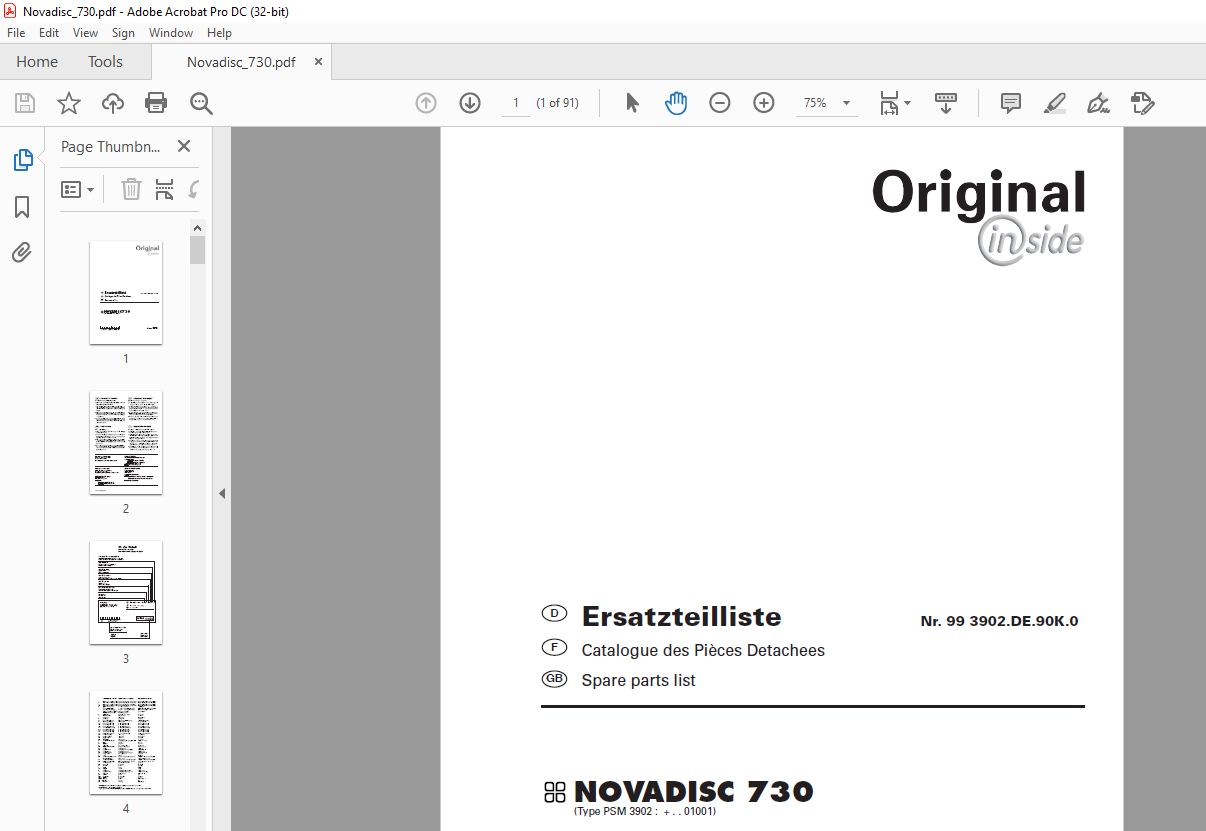Close the Page Thumbnails panel
The image size is (1206, 831).
pyautogui.click(x=184, y=146)
